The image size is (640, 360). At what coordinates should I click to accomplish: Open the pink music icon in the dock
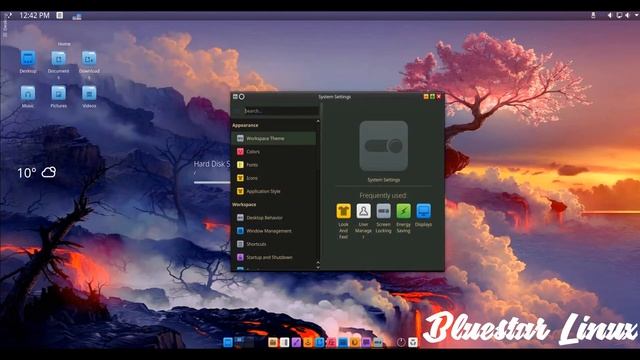point(331,342)
